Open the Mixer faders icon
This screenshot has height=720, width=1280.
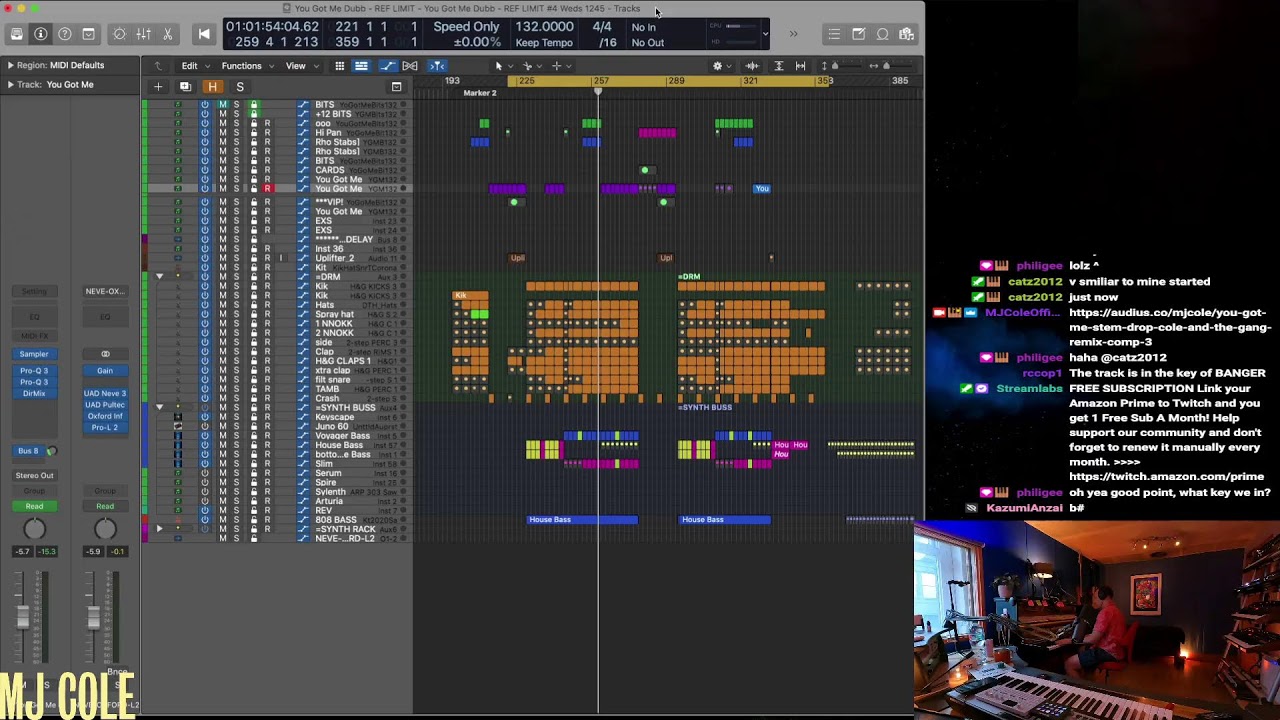(x=144, y=34)
